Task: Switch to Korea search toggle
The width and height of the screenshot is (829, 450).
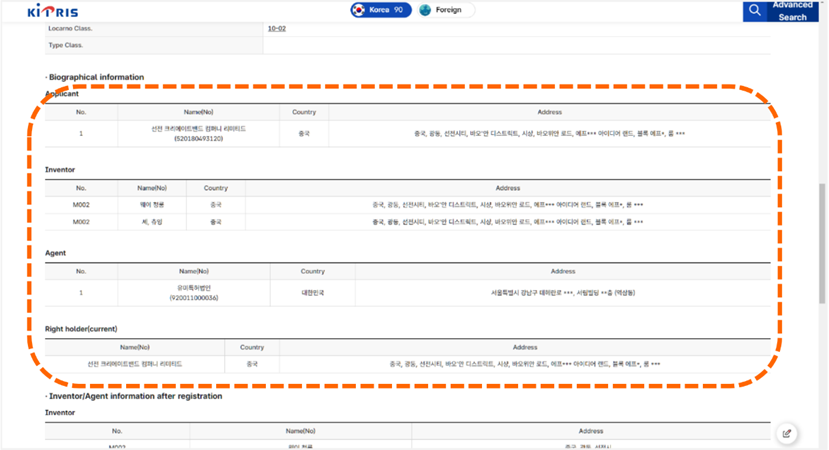Action: coord(380,10)
